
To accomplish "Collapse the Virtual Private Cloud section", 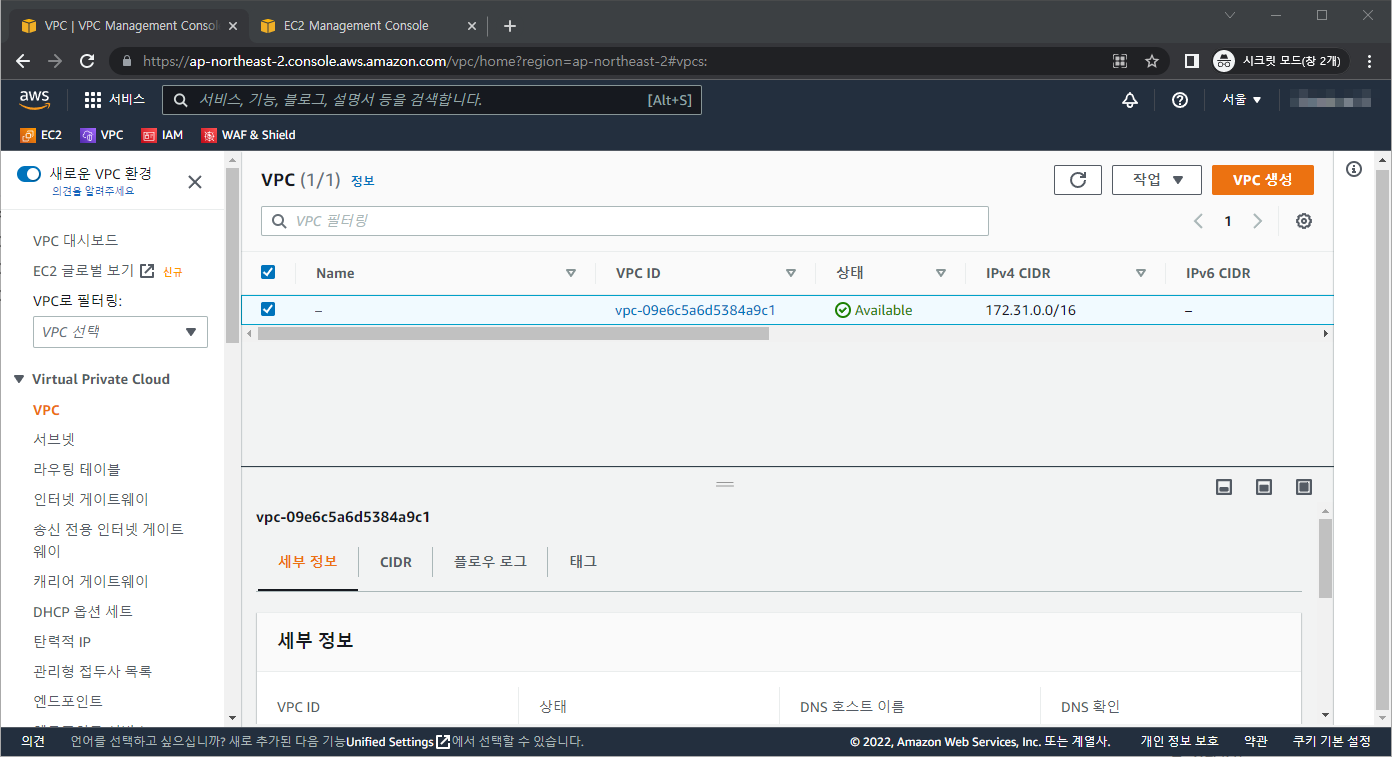I will [x=19, y=379].
